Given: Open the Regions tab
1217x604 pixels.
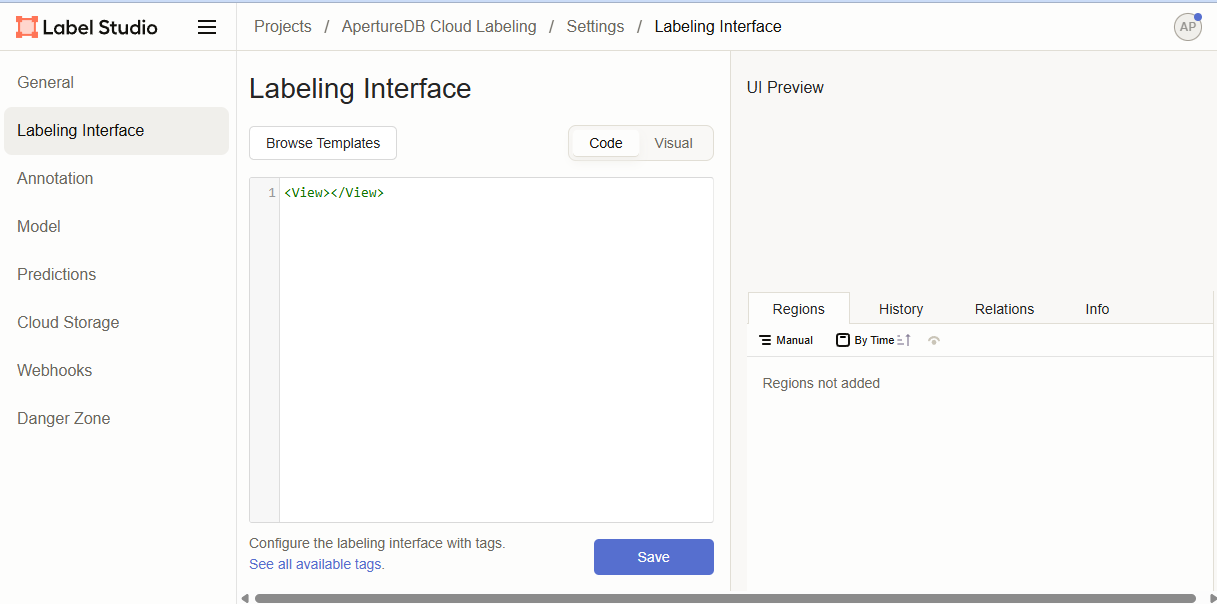Looking at the screenshot, I should (799, 309).
